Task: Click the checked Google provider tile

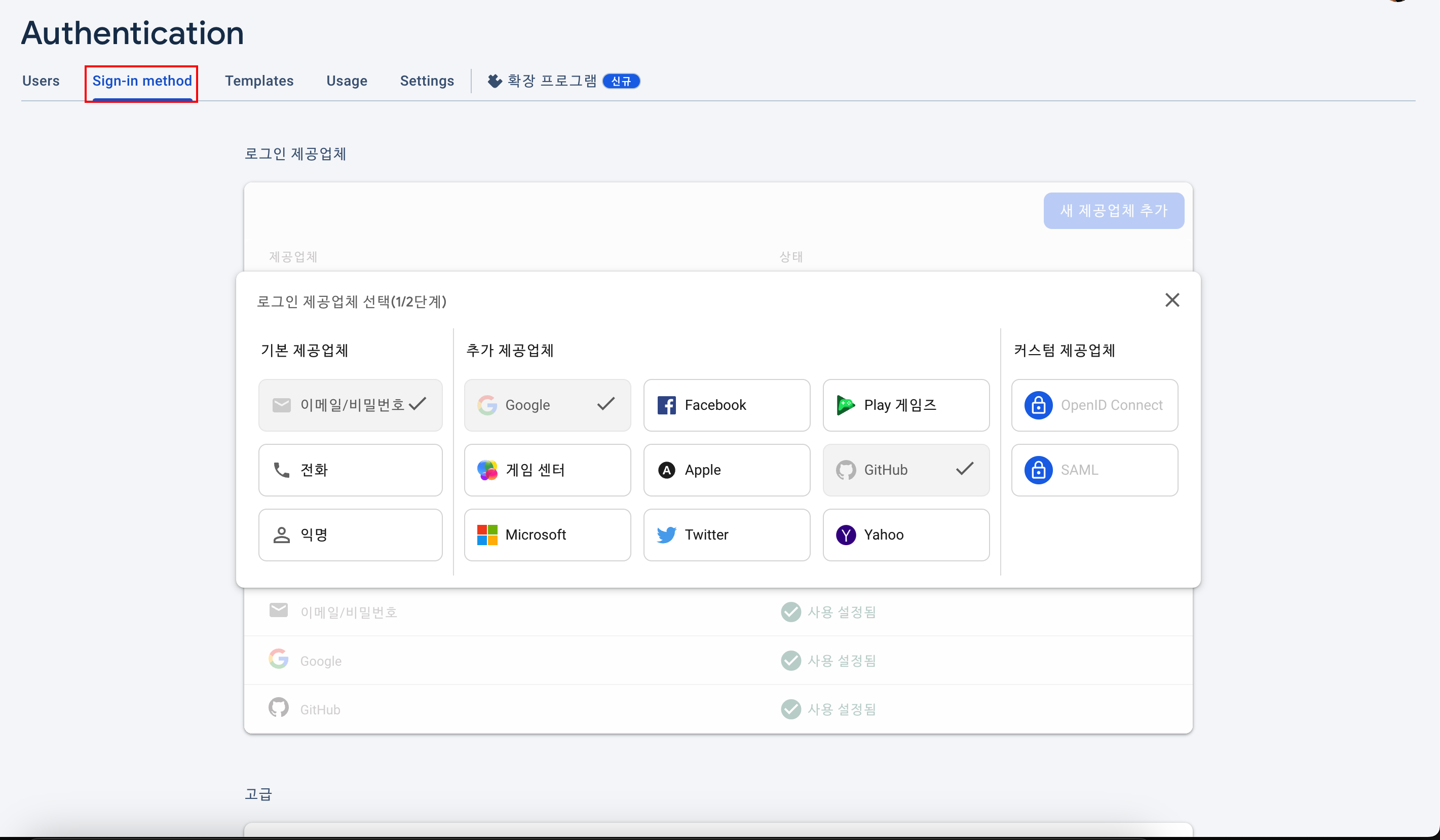Action: point(547,405)
